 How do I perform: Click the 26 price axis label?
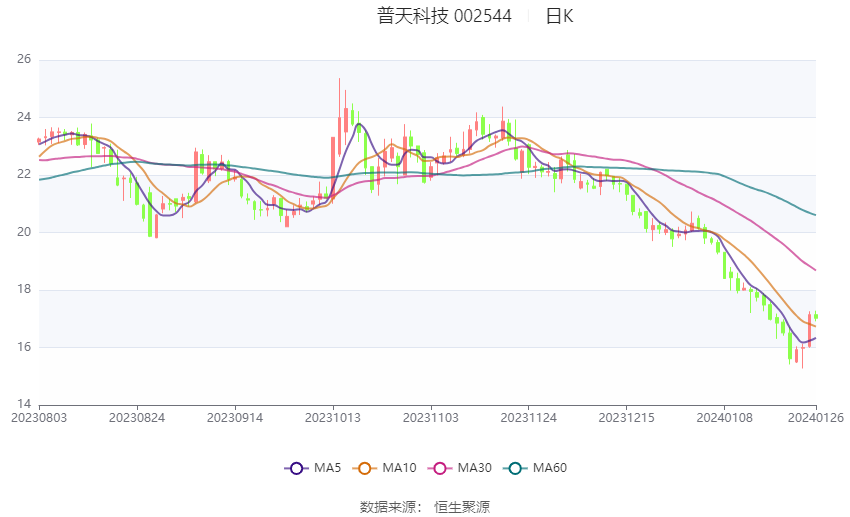pos(24,59)
